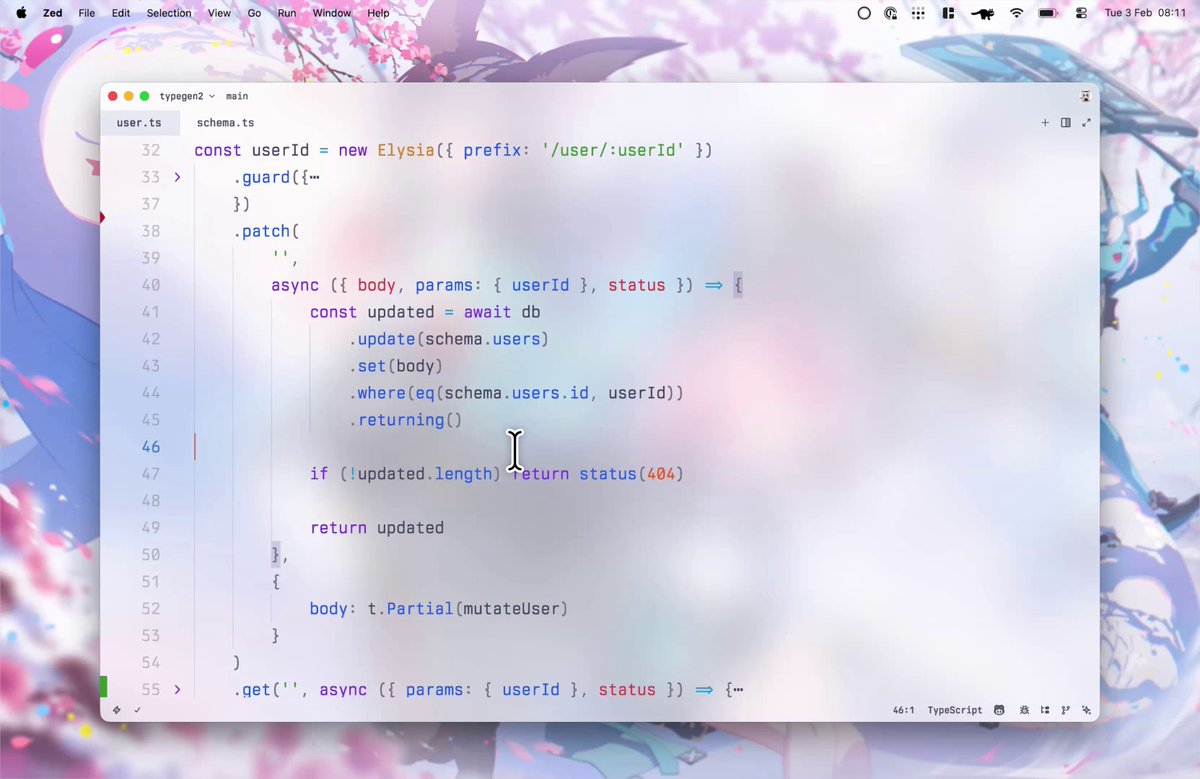The image size is (1200, 779).
Task: Click line number 41 in the gutter
Action: pyautogui.click(x=150, y=312)
